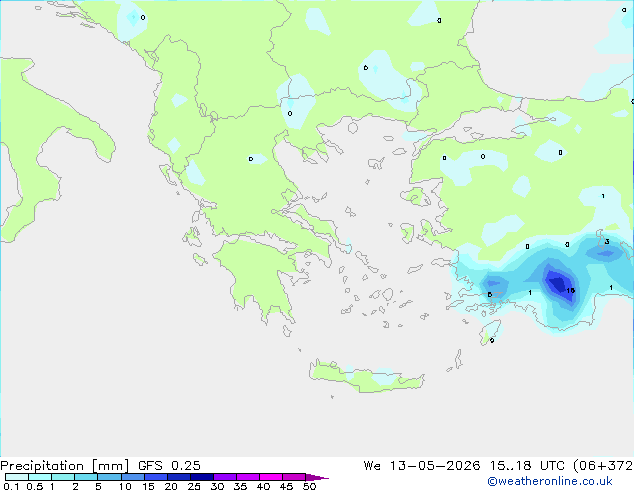
Task: Click the '45' legend scale label
Action: (x=286, y=486)
